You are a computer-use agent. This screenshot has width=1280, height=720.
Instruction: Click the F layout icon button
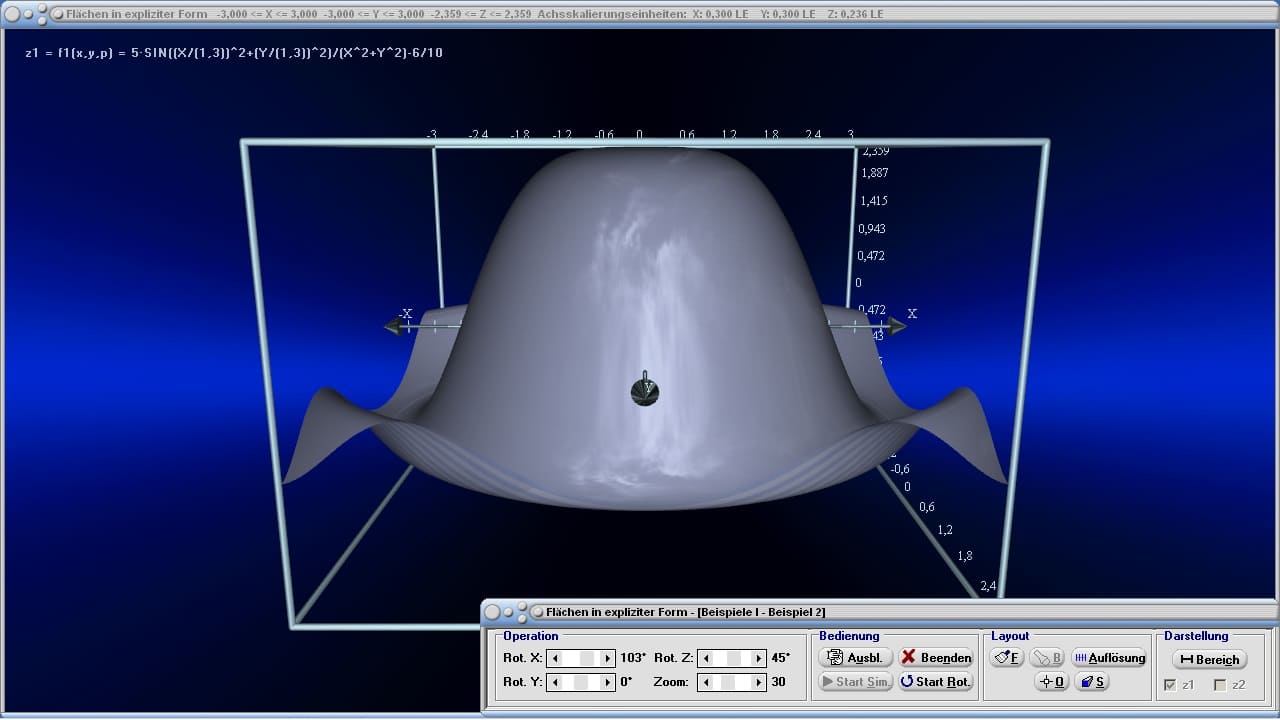(x=1006, y=657)
